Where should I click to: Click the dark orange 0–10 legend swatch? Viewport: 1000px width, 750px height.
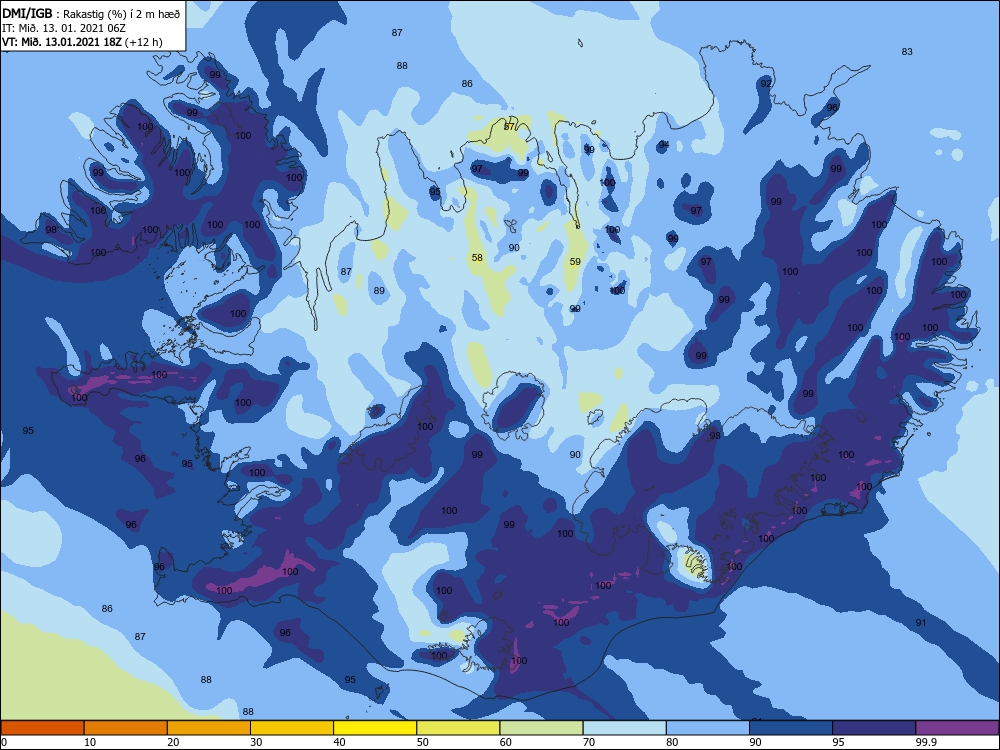click(42, 728)
